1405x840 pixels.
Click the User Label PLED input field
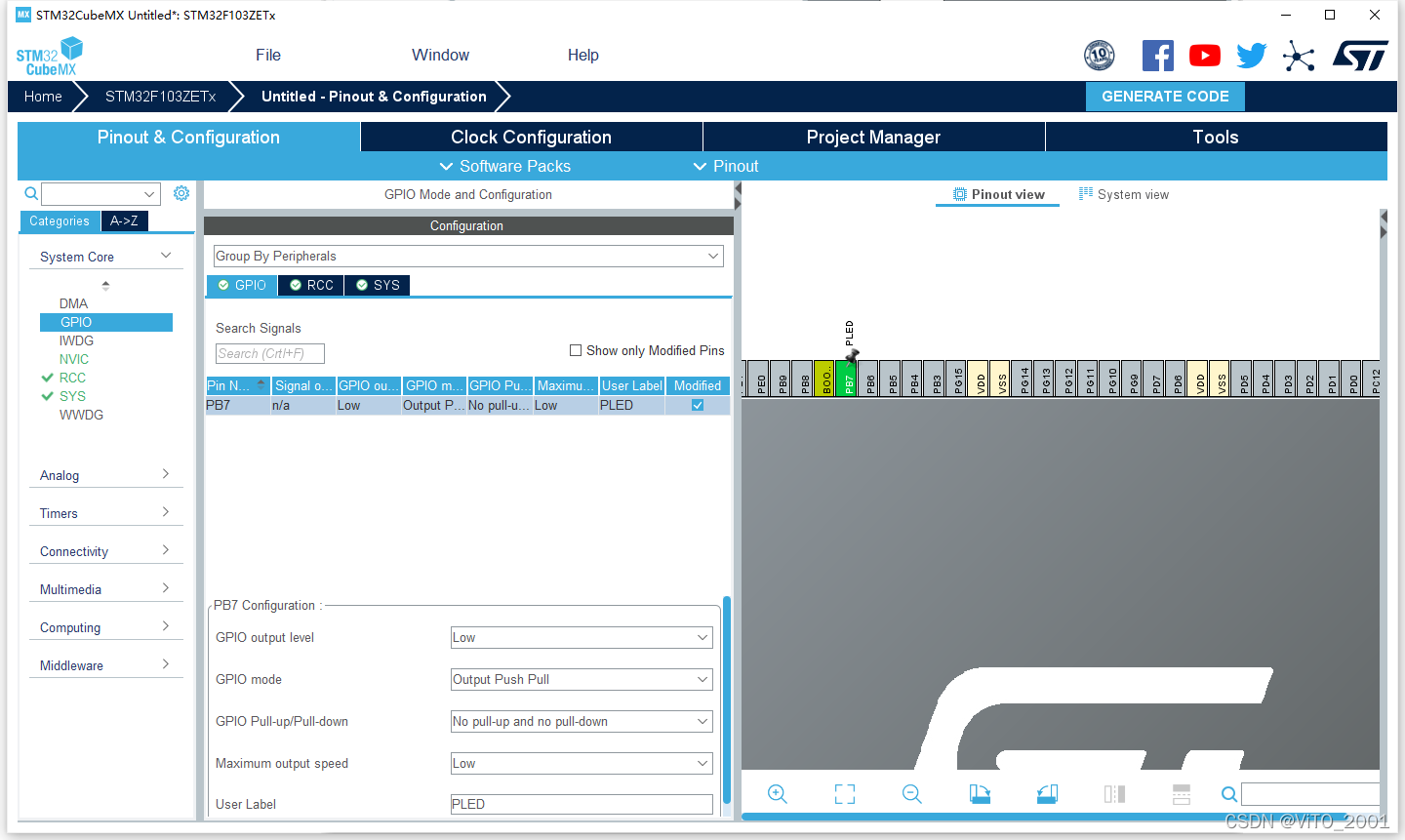click(x=582, y=804)
